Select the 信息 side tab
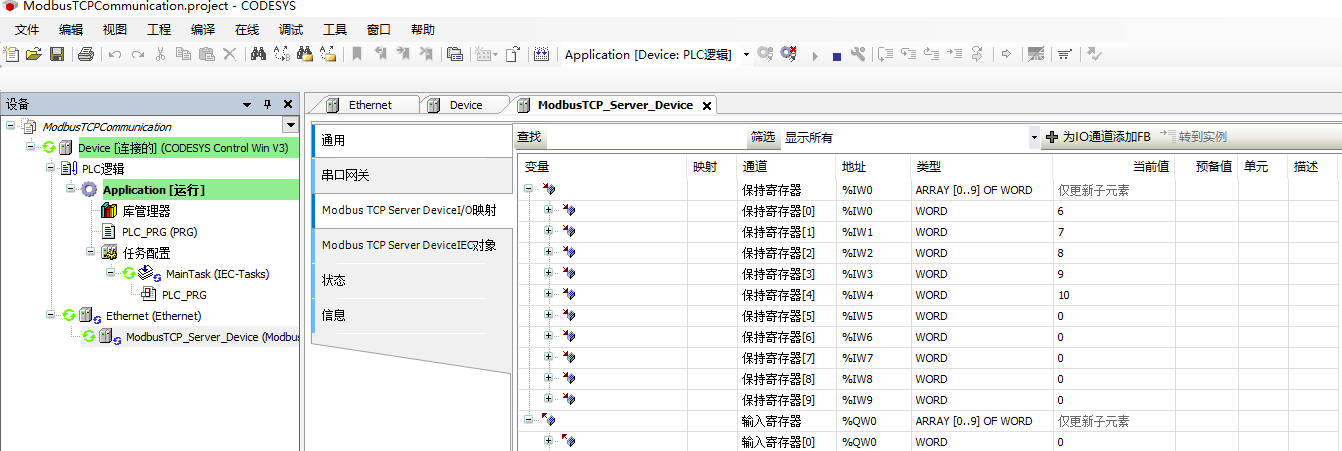 coord(412,315)
